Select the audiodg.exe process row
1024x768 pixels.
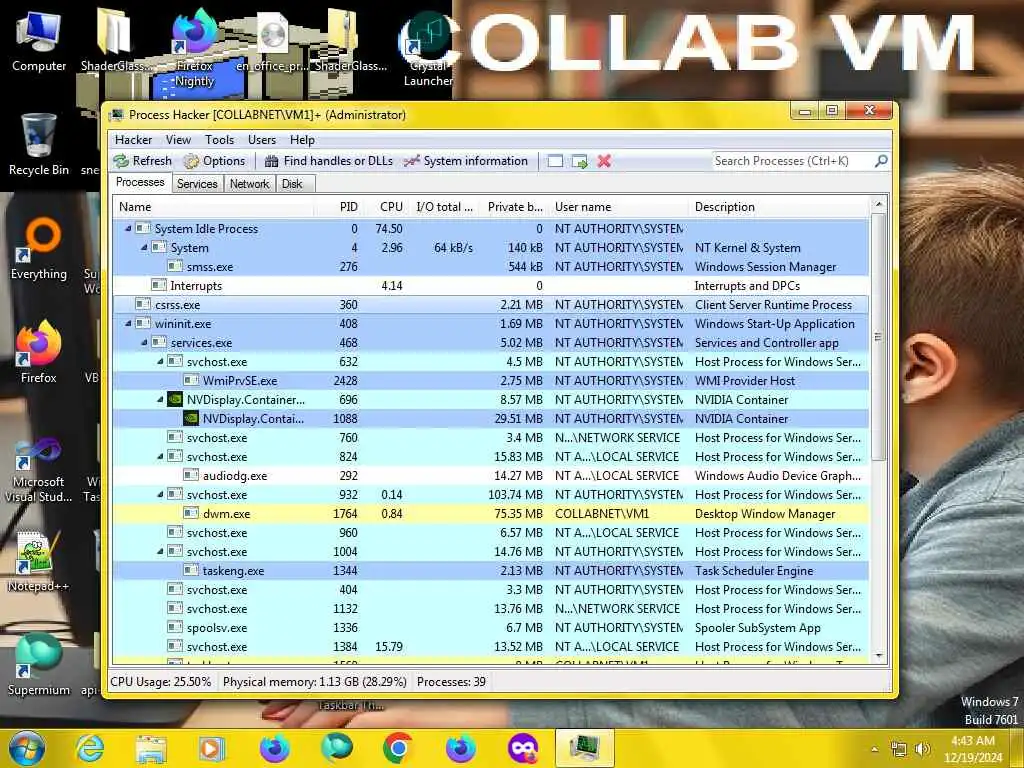[490, 475]
